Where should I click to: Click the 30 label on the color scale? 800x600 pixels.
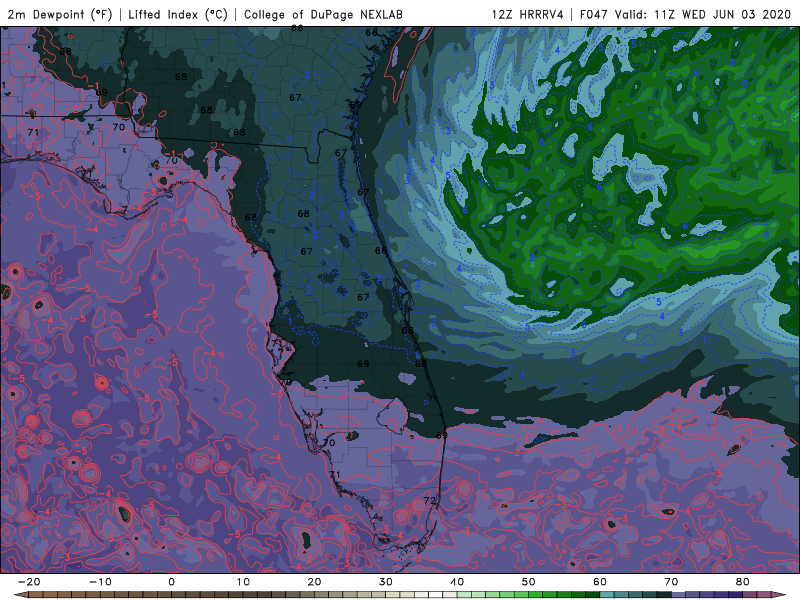[386, 582]
